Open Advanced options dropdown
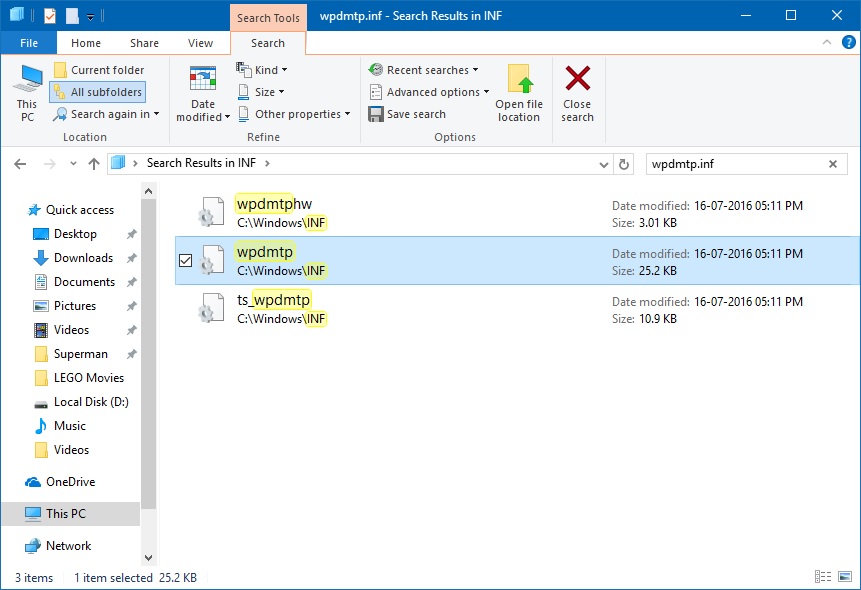 429,92
